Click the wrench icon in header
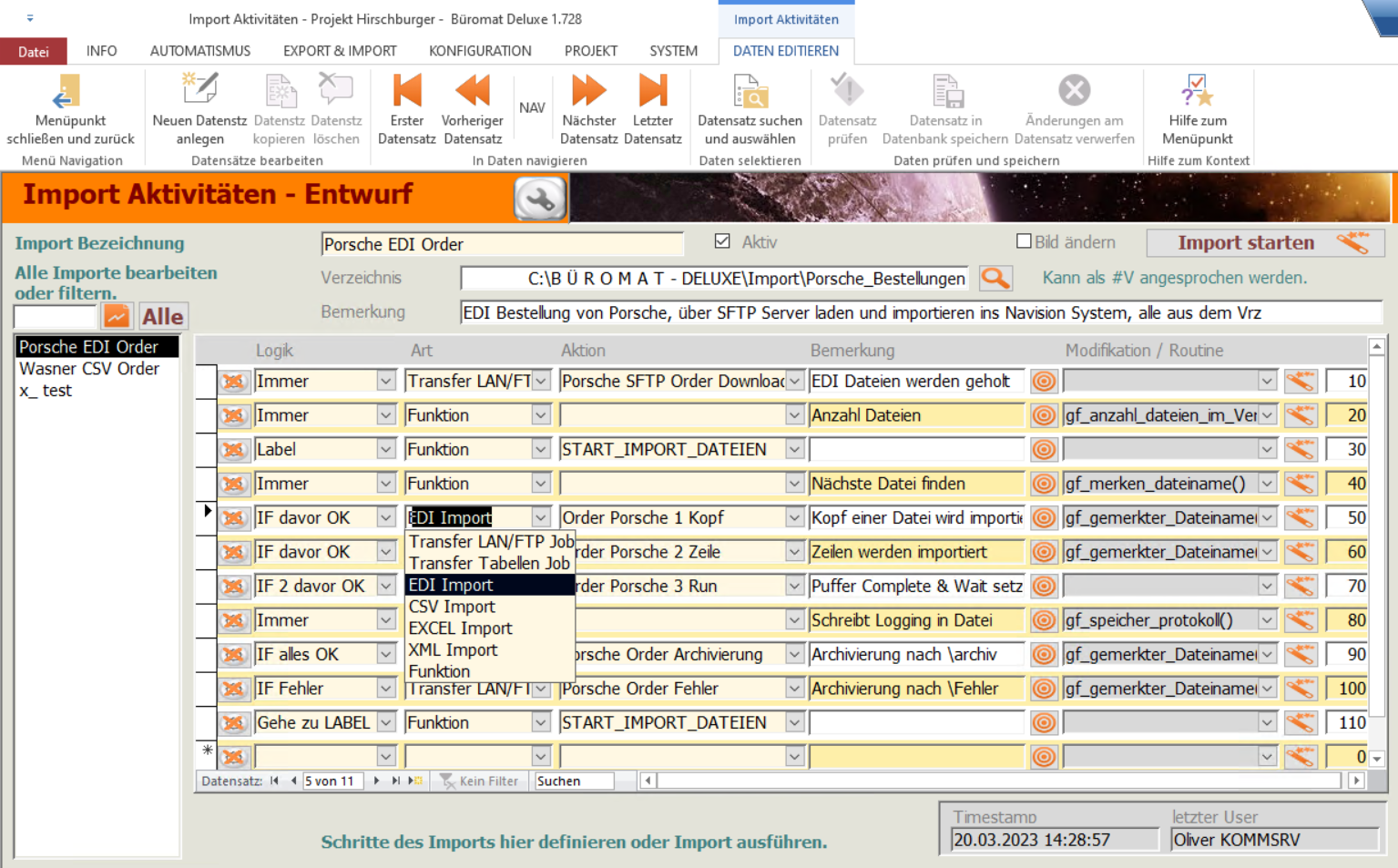 (540, 199)
